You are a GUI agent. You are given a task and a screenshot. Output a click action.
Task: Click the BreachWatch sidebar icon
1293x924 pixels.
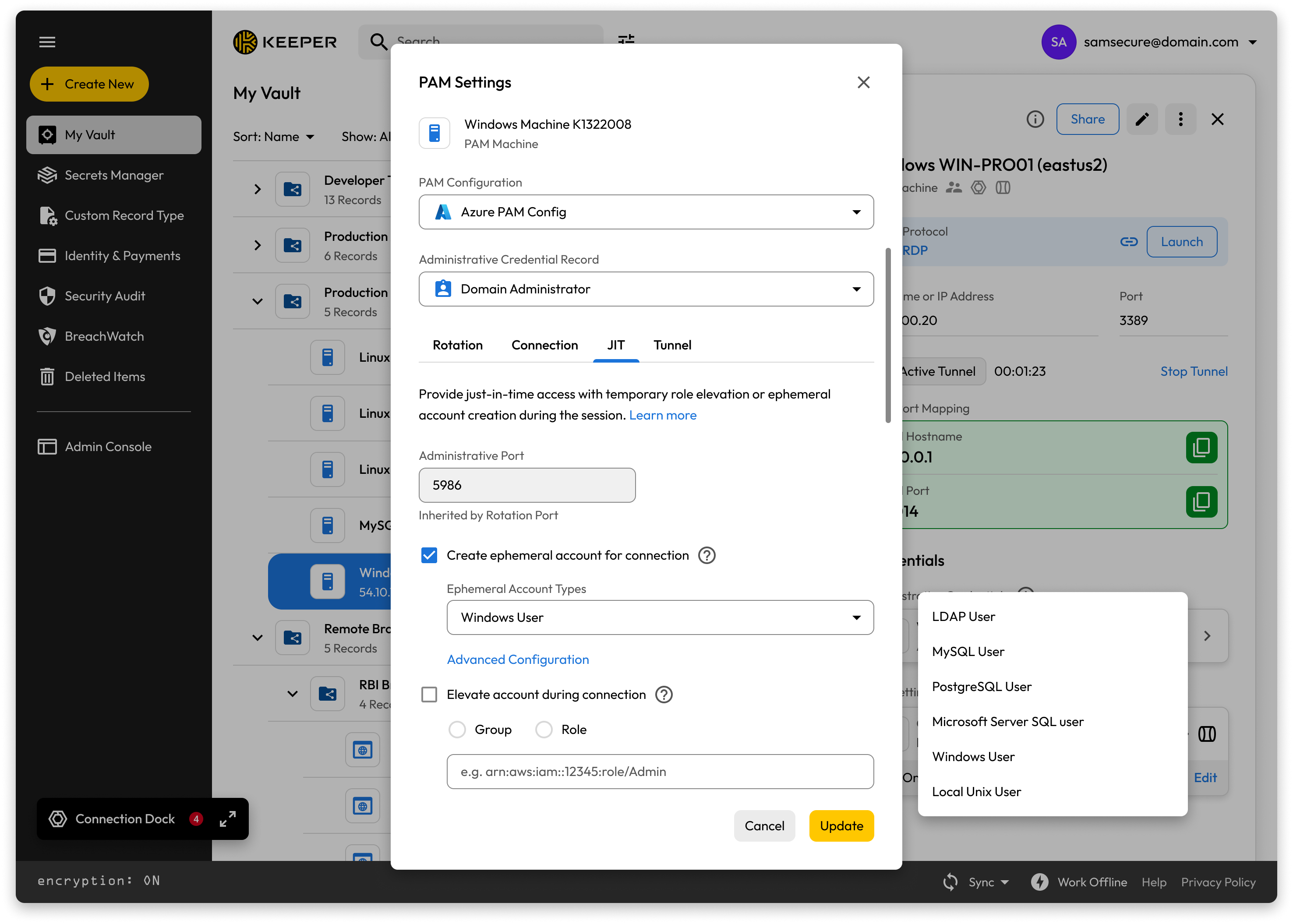pos(47,336)
